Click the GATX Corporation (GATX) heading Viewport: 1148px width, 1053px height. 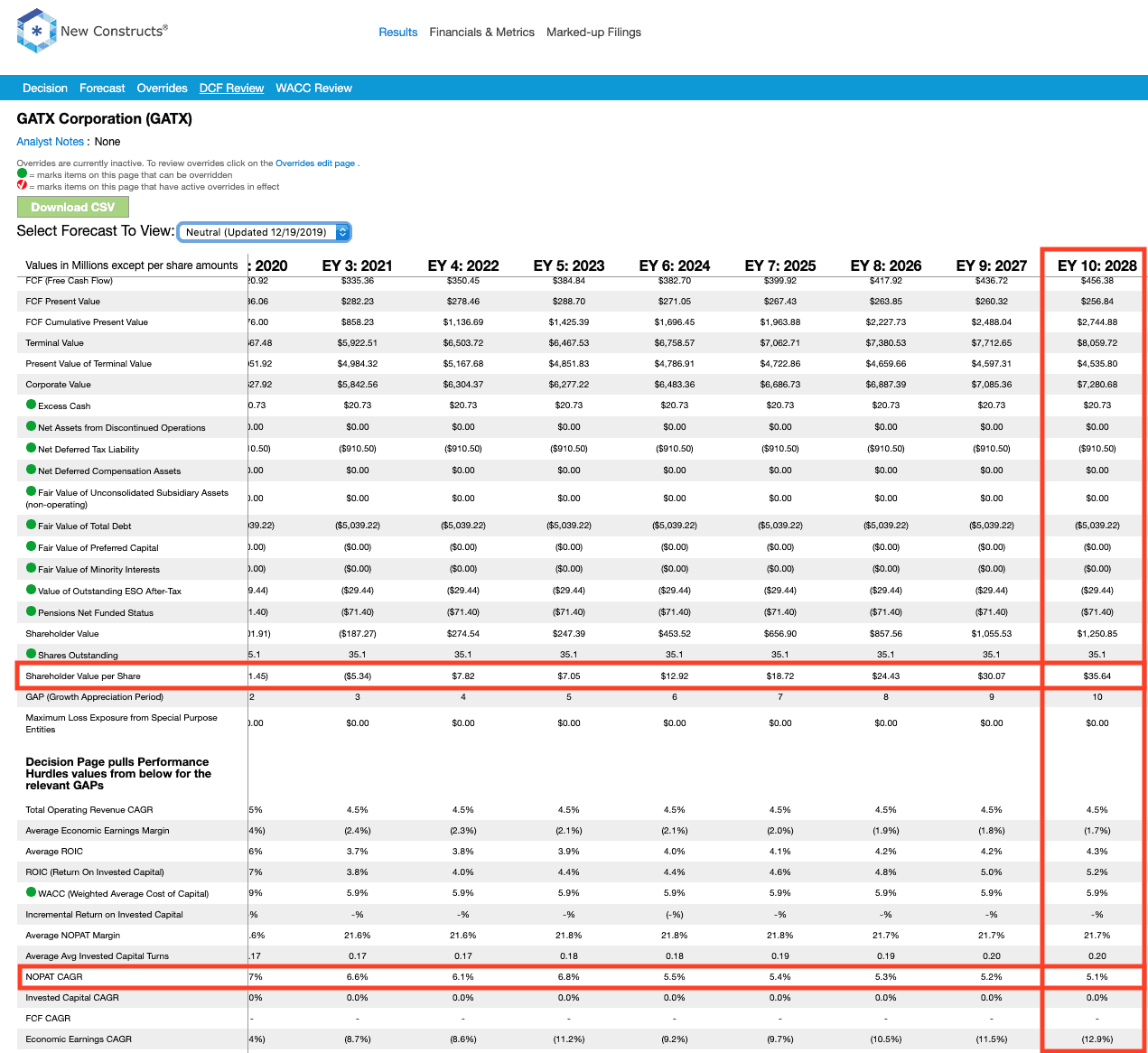(104, 118)
